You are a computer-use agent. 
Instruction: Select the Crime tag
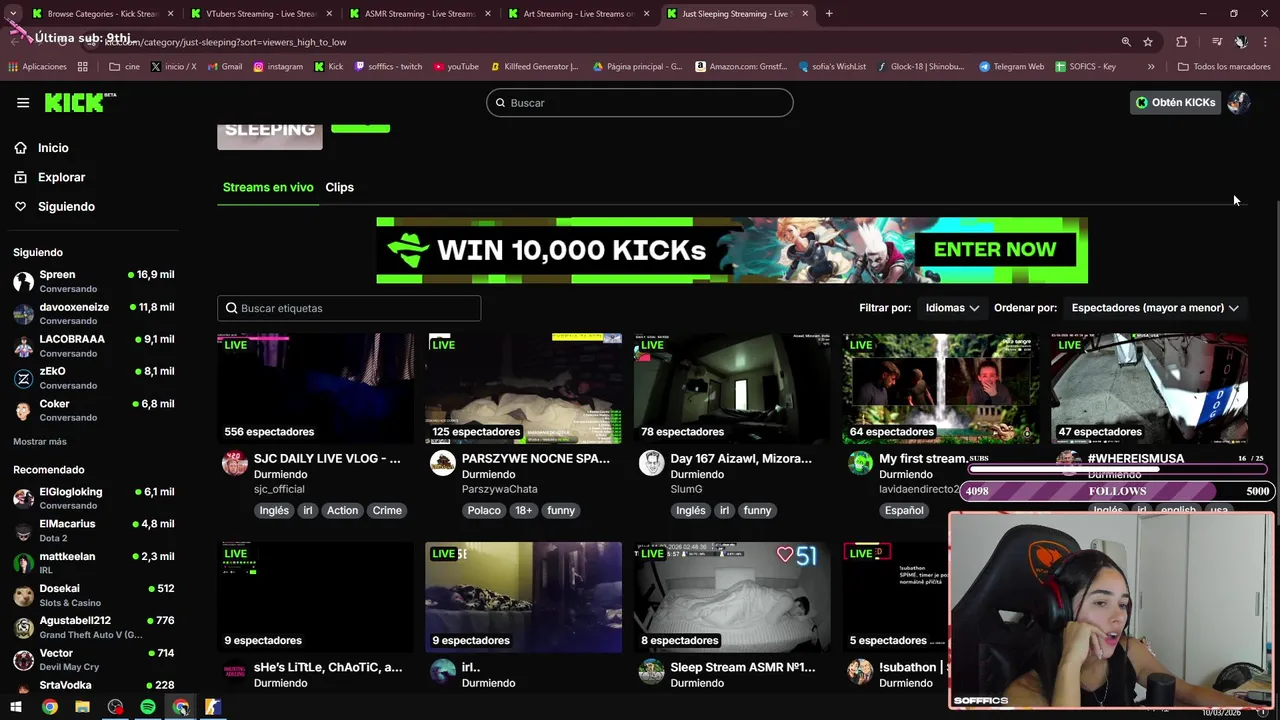pyautogui.click(x=387, y=510)
